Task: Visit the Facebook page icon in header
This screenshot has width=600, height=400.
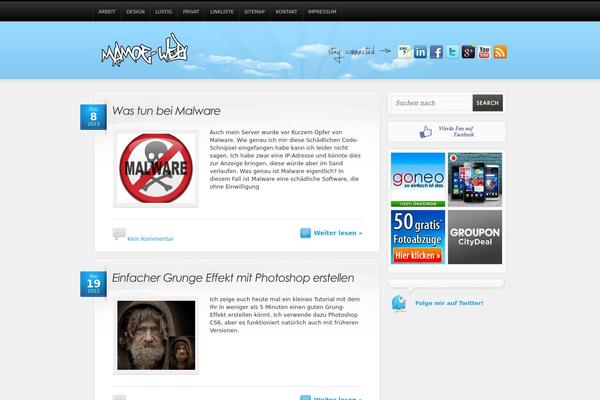Action: [x=436, y=52]
